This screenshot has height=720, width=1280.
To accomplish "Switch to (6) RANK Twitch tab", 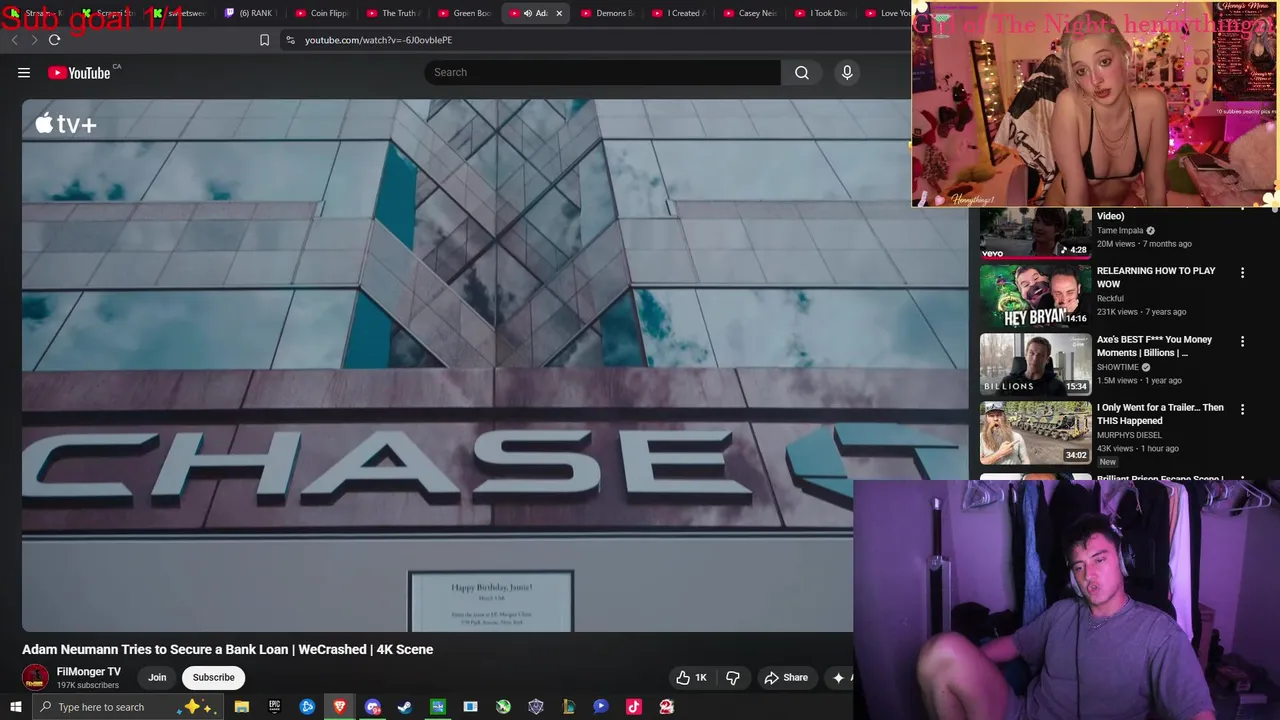I will click(x=250, y=13).
